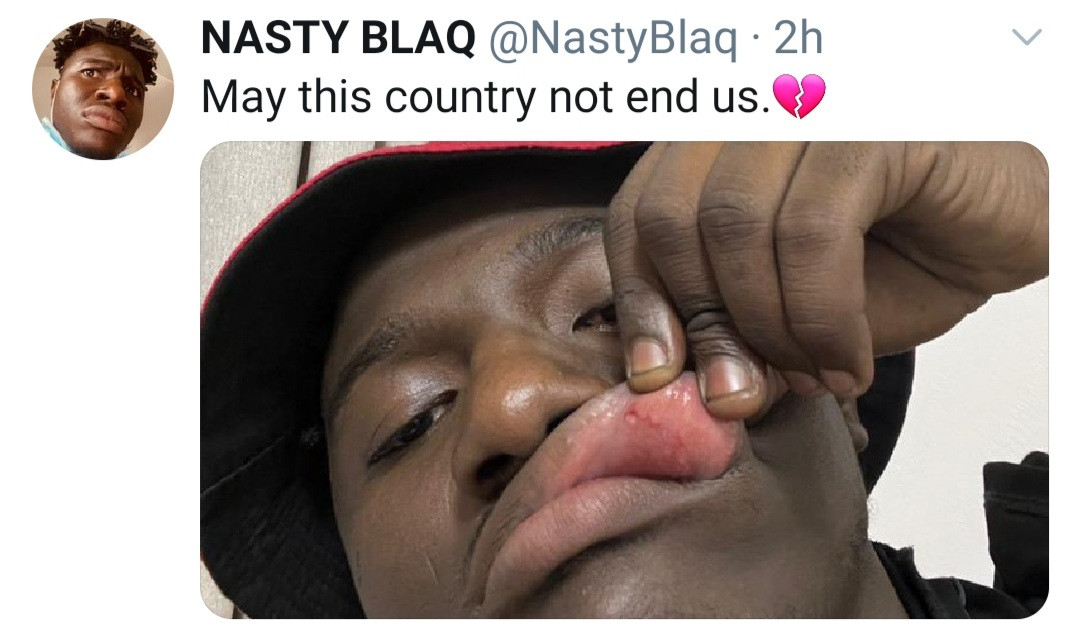Click the word "end" in the tweet text
The width and height of the screenshot is (1080, 633).
tap(663, 97)
